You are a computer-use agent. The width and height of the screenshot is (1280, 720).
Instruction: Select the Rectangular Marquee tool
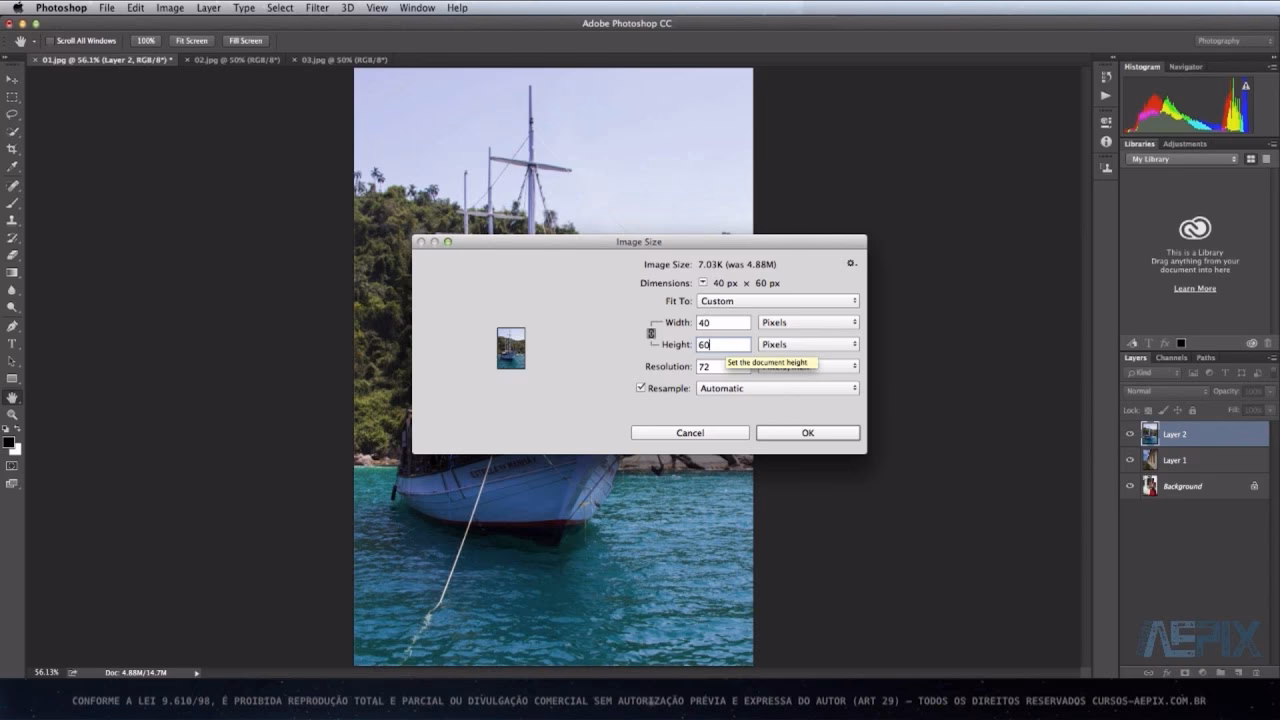click(x=12, y=97)
